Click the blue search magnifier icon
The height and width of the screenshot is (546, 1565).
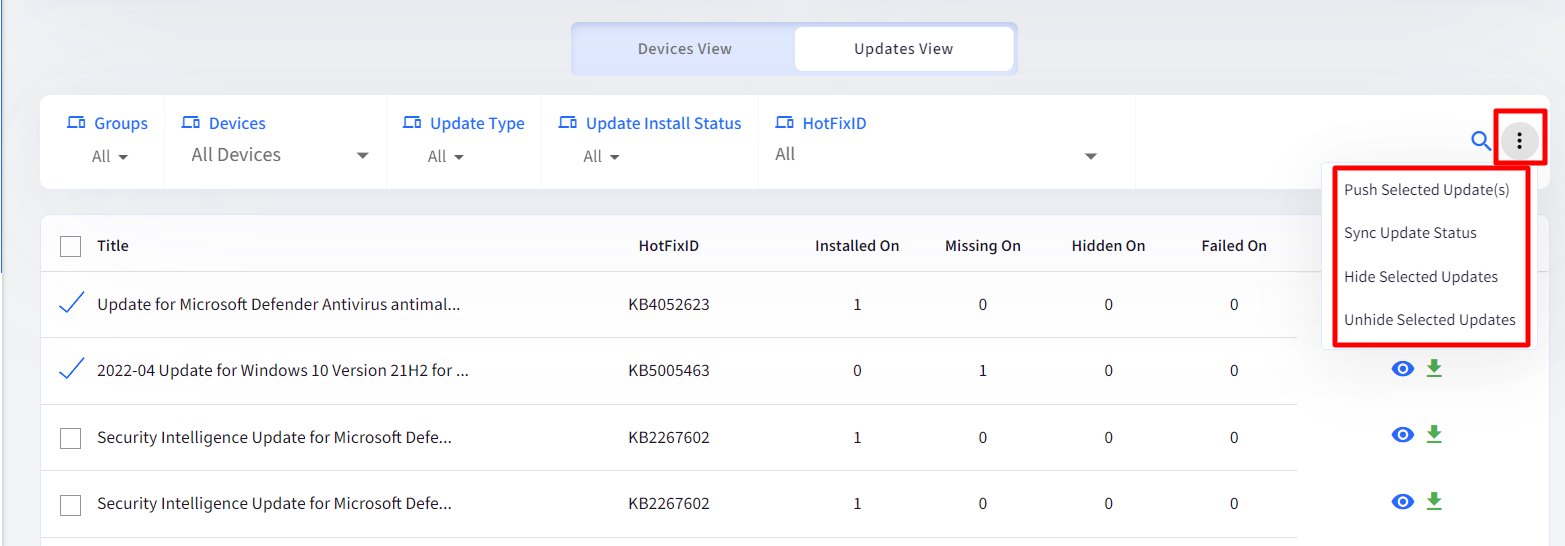click(1481, 141)
